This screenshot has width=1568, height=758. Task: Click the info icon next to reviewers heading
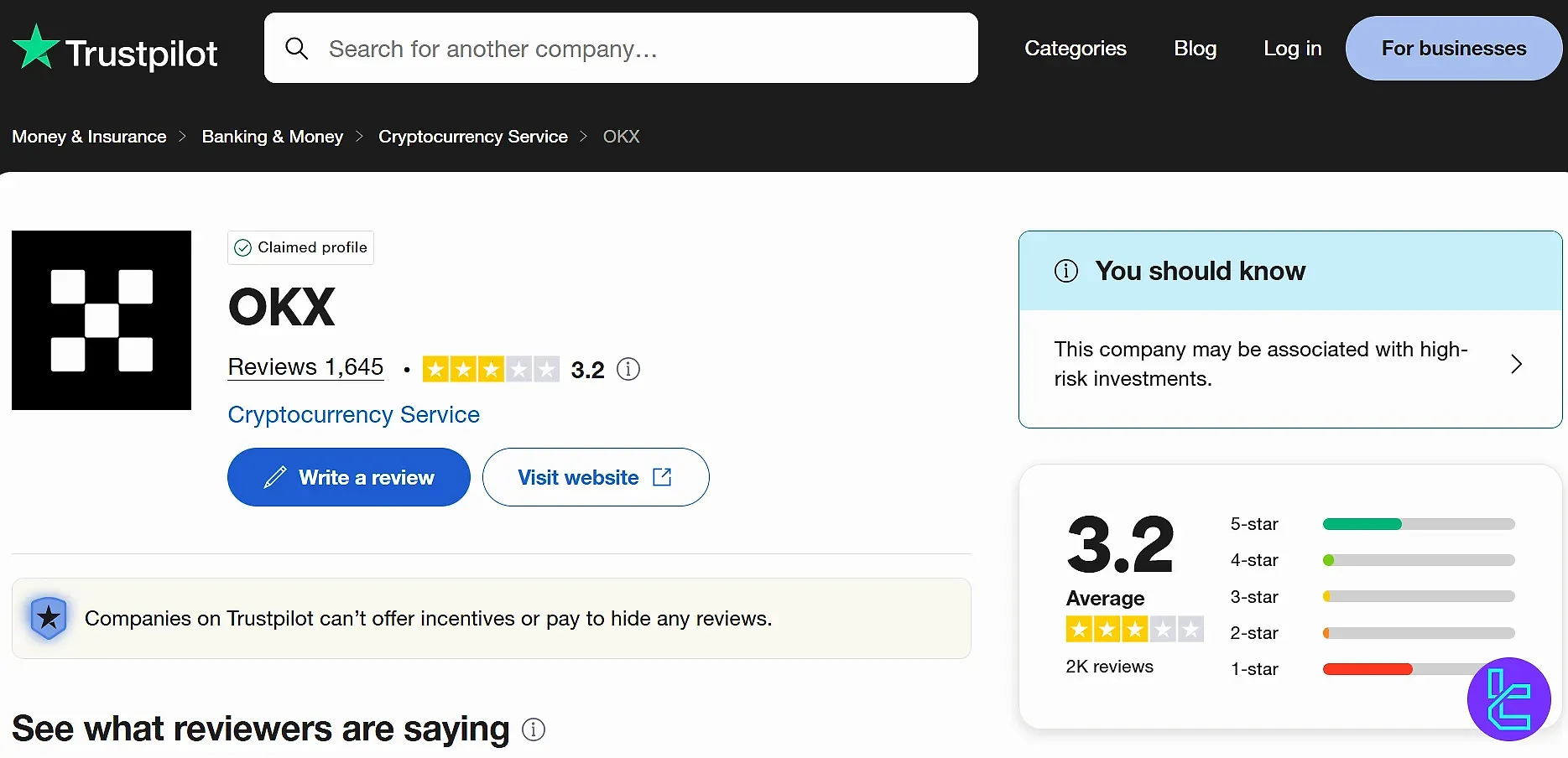534,729
